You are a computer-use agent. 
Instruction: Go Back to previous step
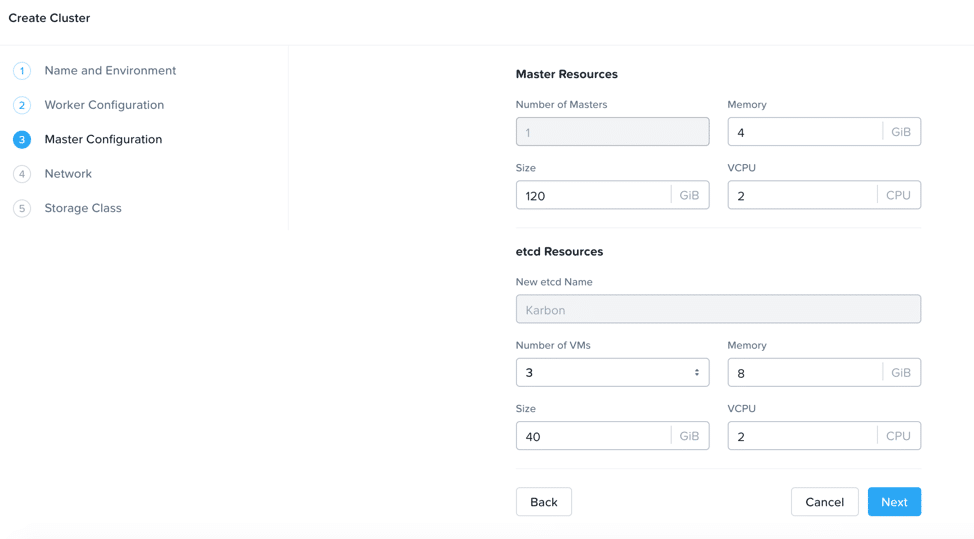coord(543,502)
